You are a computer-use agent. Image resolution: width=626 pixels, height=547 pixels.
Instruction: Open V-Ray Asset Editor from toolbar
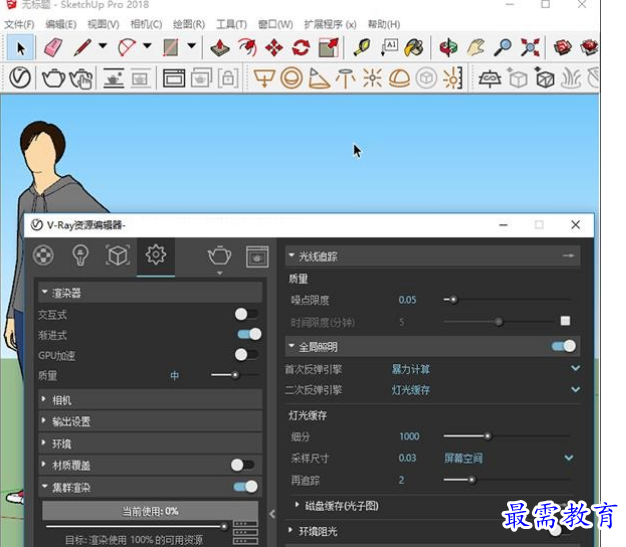coord(20,77)
